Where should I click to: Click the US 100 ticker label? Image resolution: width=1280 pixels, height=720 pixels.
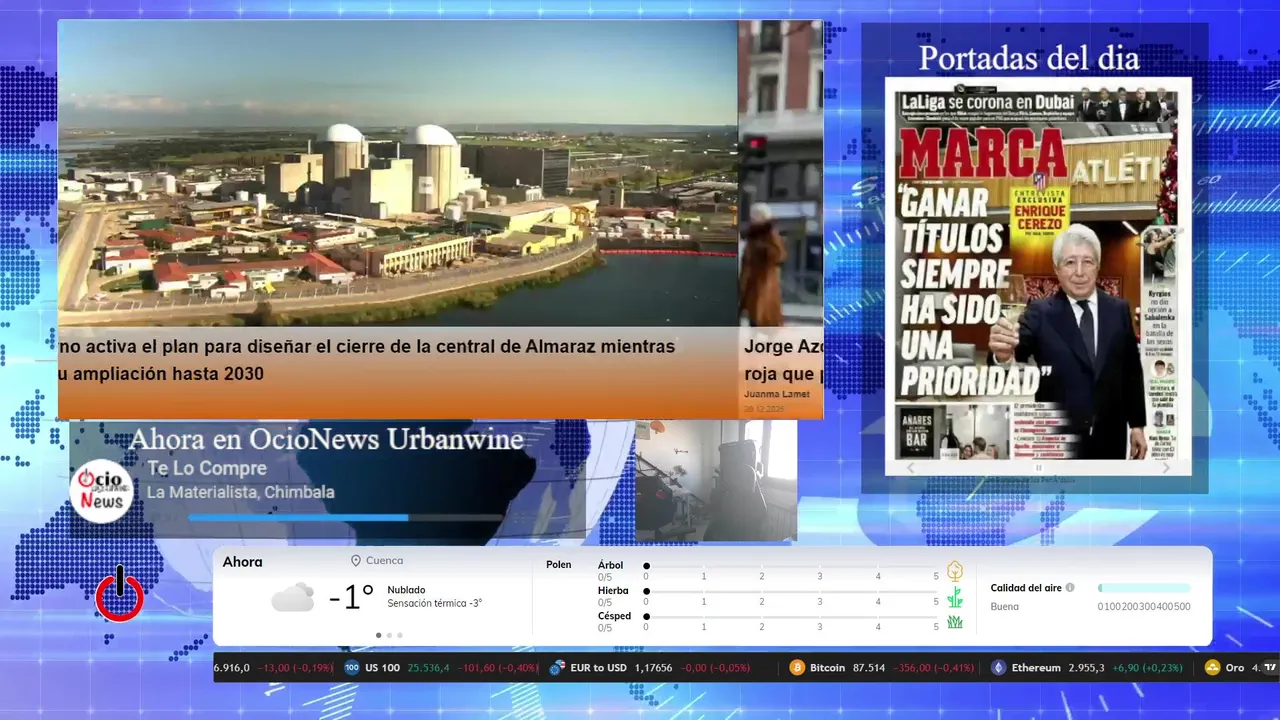pyautogui.click(x=382, y=668)
